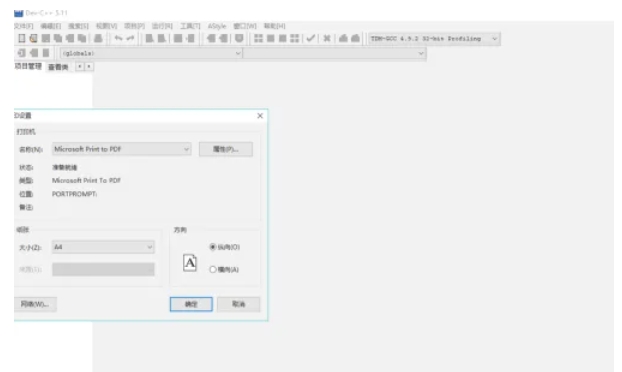Click the Replace toolbar icon
Viewport: 622px width, 372px height.
pos(161,38)
